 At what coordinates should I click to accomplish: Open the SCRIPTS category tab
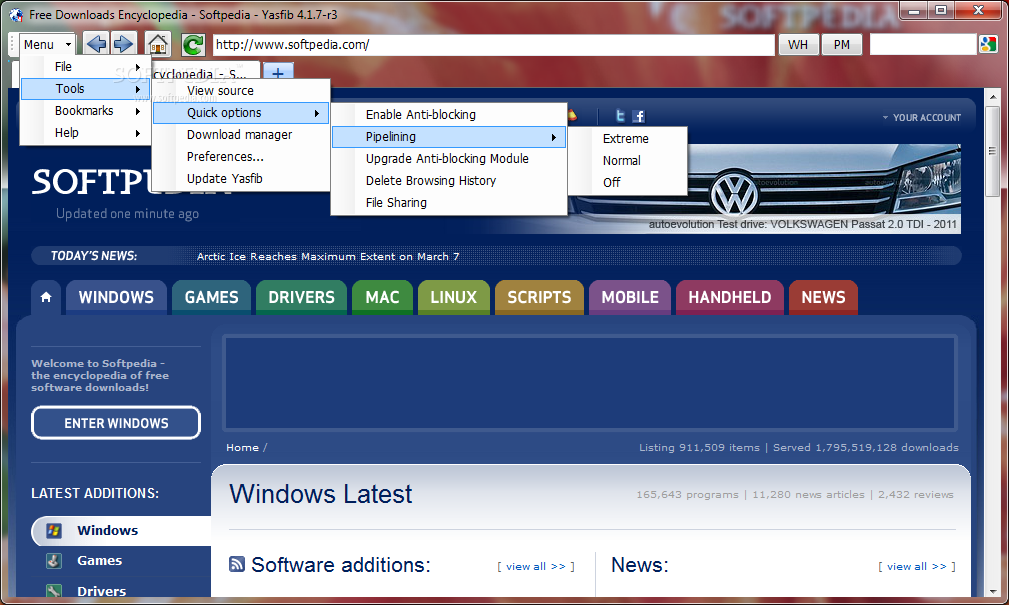click(x=539, y=297)
